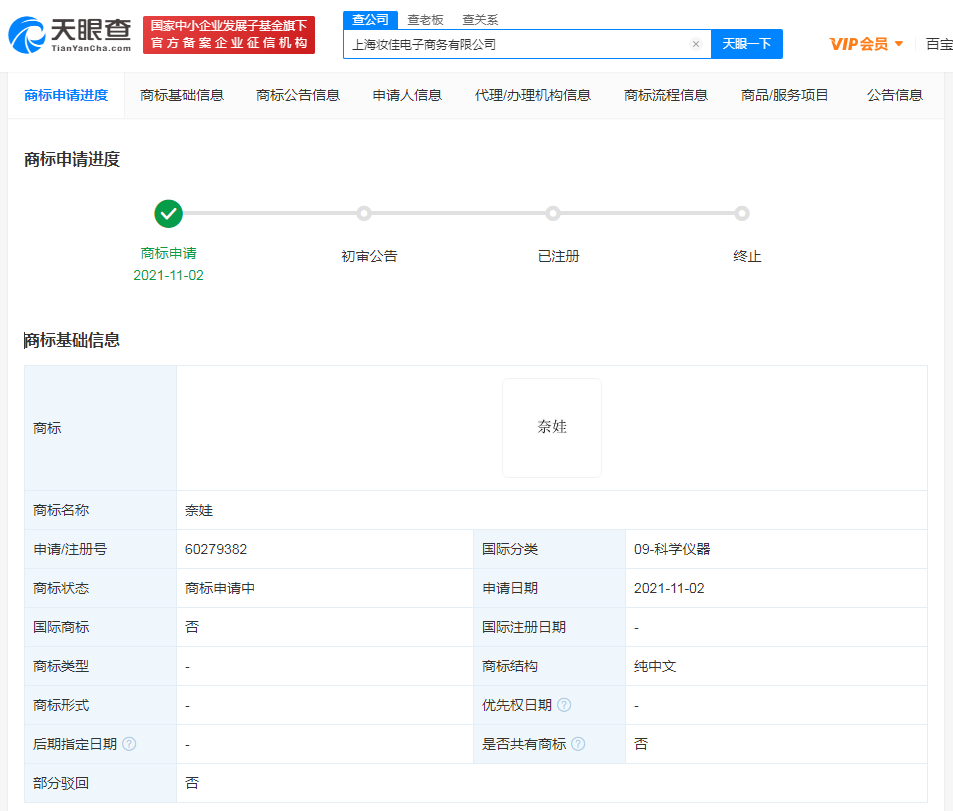
Task: Click registration number 60279382
Action: tap(216, 549)
